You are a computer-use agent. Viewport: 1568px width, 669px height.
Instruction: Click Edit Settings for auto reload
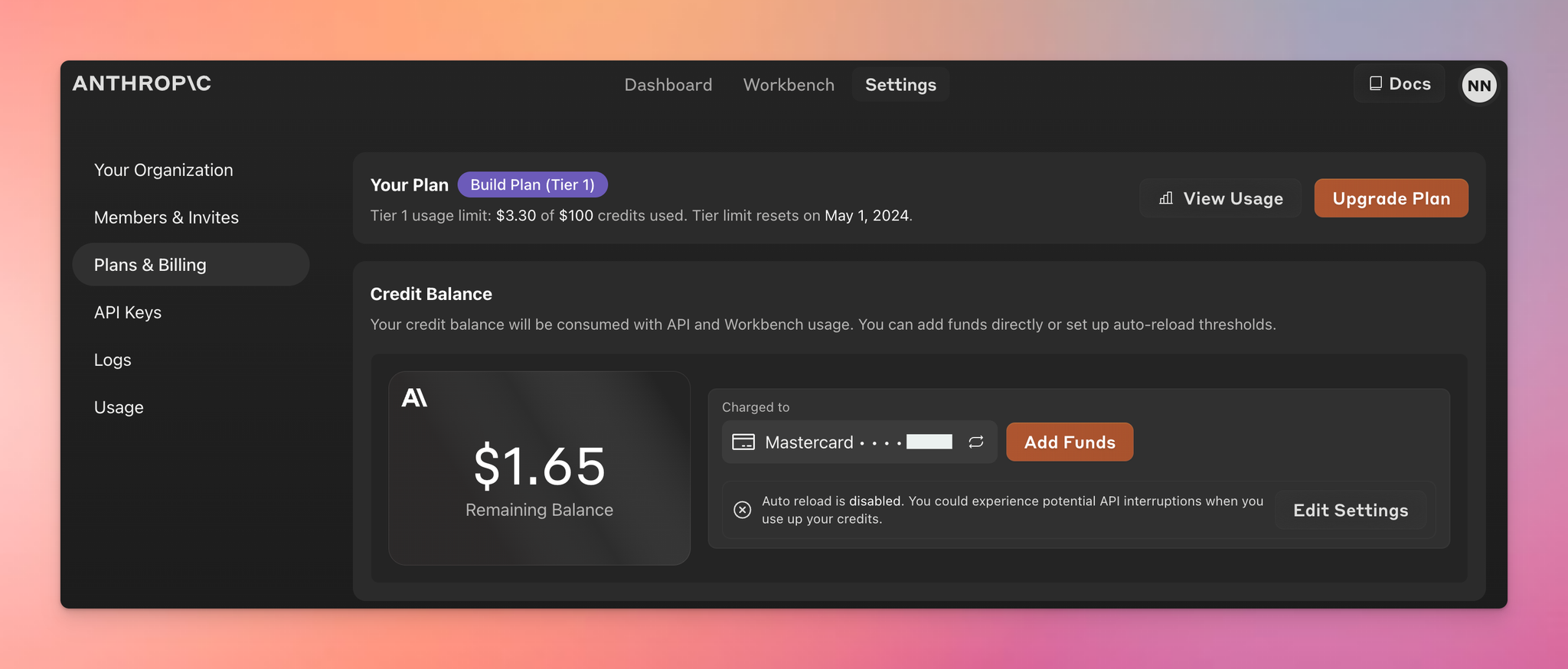click(x=1351, y=510)
